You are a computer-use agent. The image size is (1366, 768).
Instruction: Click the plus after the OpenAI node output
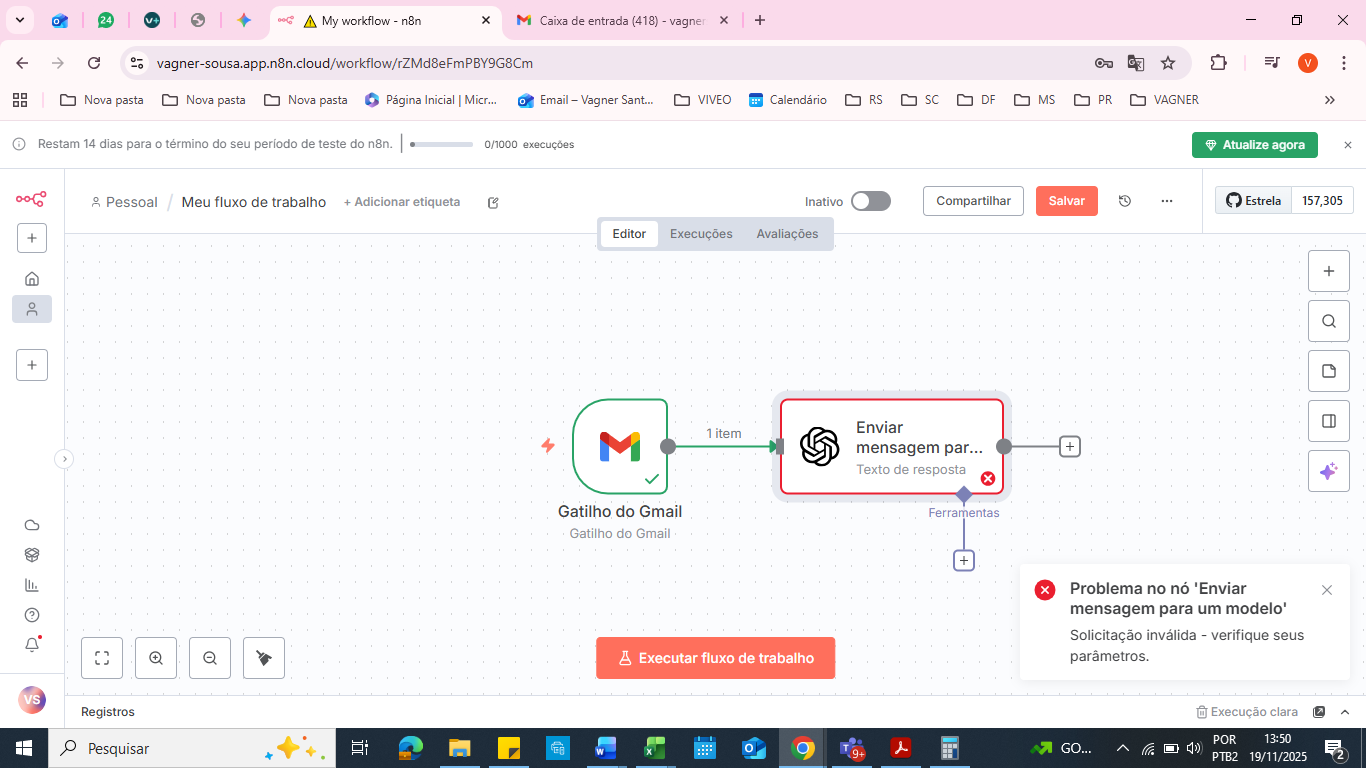pyautogui.click(x=1070, y=446)
